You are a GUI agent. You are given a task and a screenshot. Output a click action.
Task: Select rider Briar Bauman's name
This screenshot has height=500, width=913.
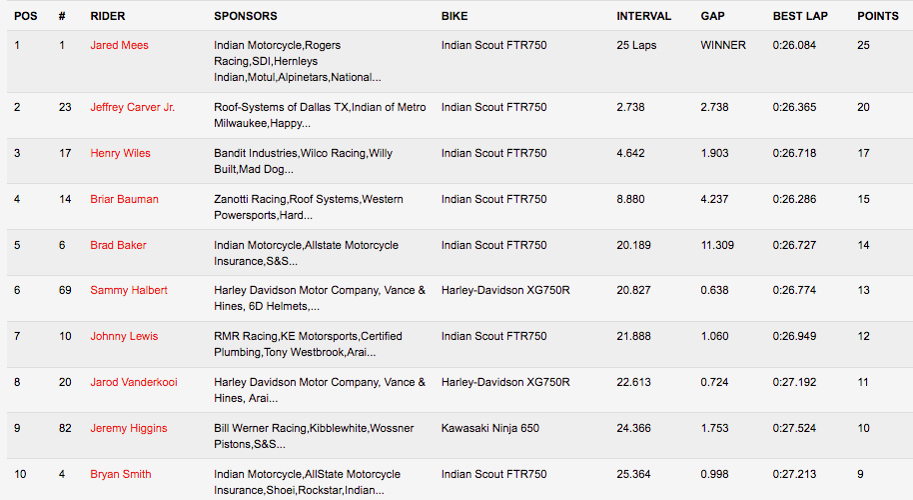[124, 199]
